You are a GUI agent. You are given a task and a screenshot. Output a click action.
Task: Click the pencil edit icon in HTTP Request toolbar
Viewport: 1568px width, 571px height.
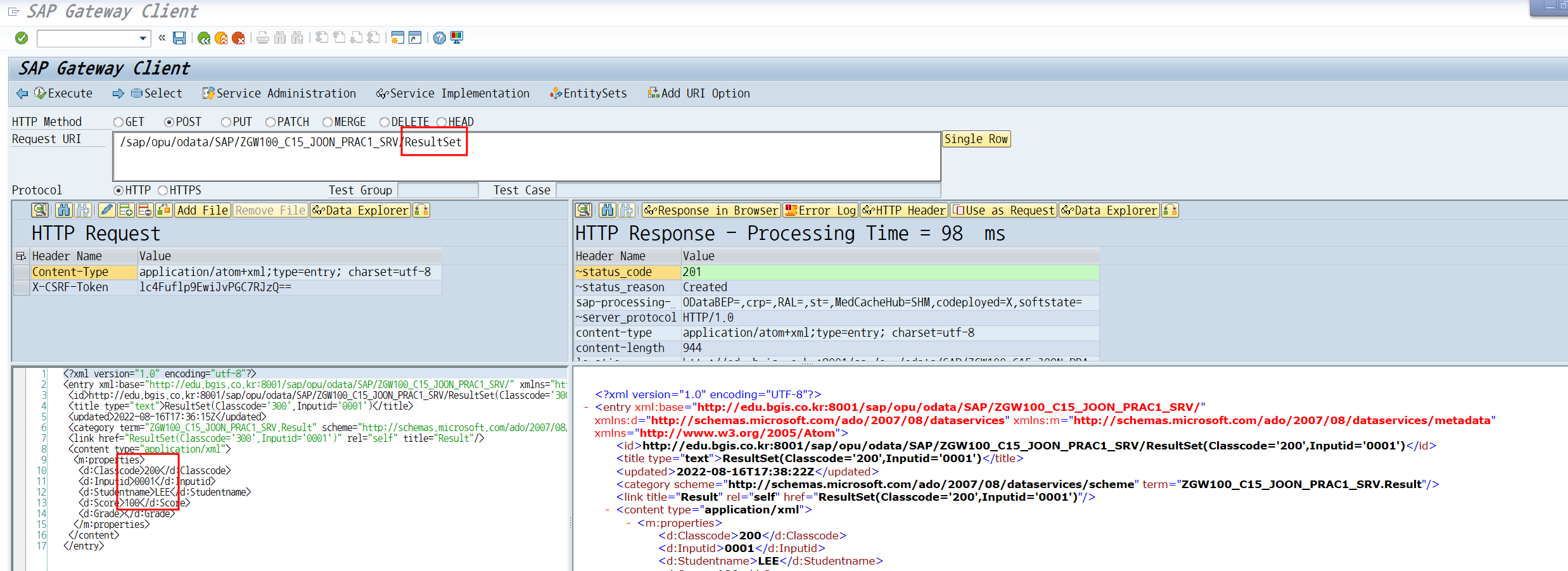[107, 210]
